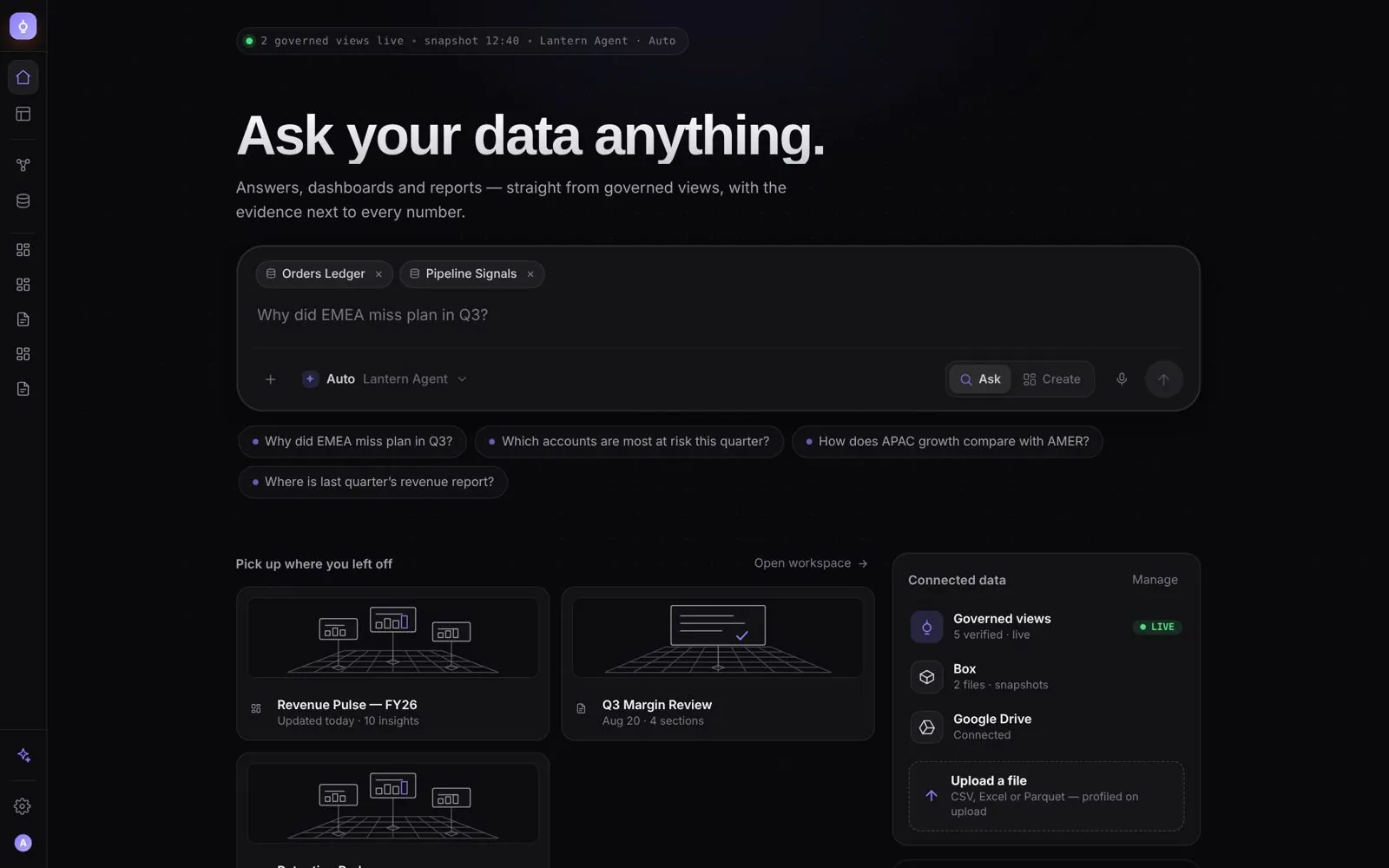Click the upload arrow icon
The height and width of the screenshot is (868, 1389).
coord(931,796)
